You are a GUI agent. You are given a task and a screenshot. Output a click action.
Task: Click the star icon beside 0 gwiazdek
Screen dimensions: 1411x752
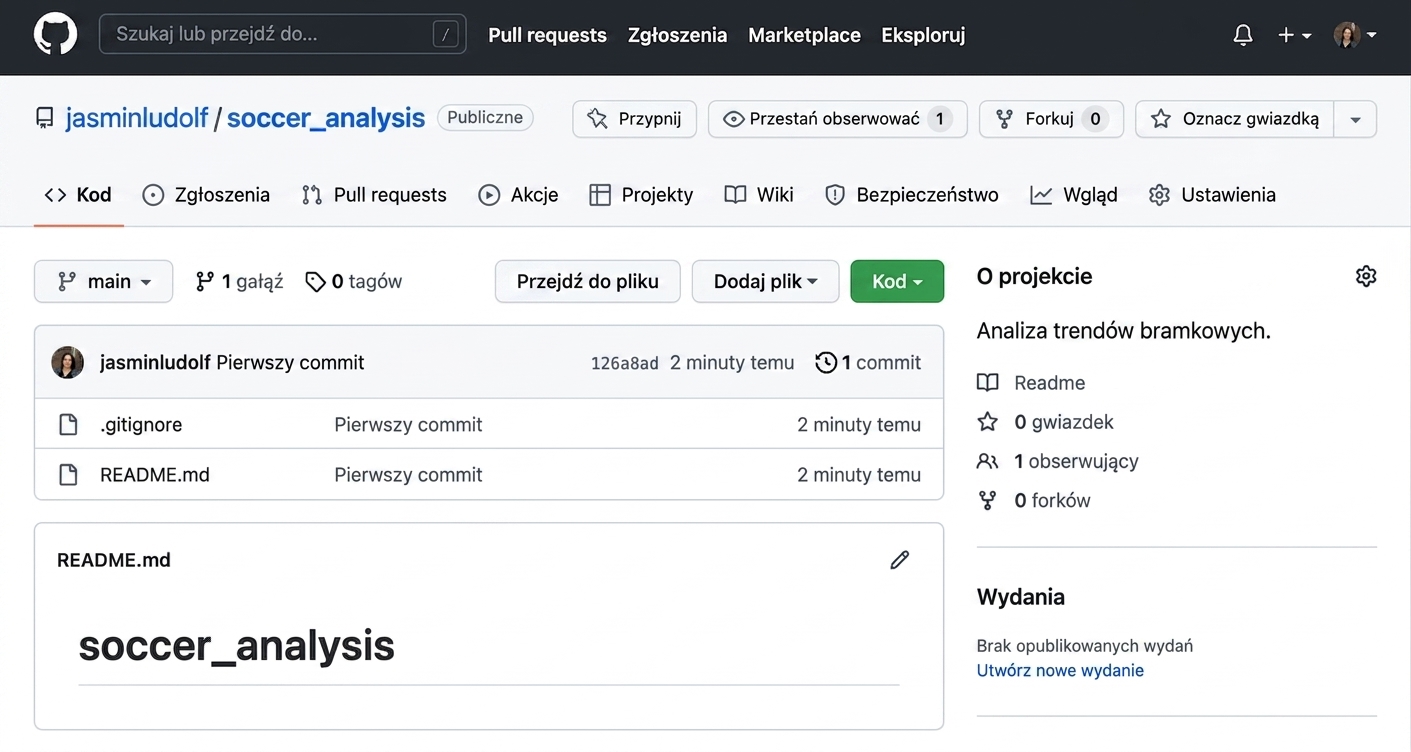tap(988, 422)
